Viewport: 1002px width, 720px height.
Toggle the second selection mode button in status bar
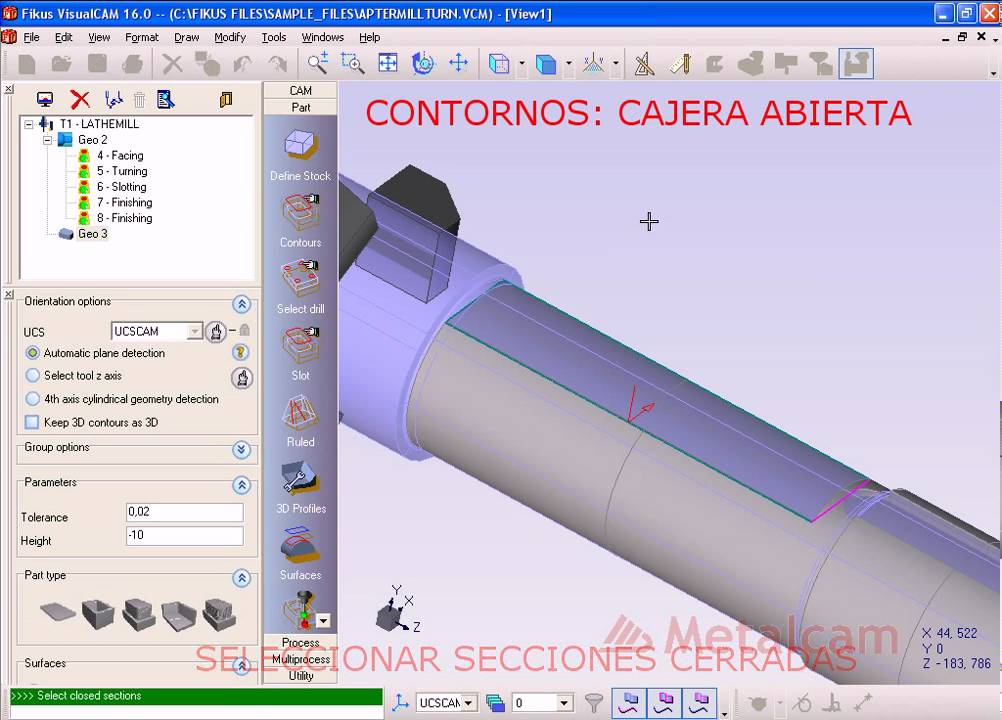click(x=664, y=703)
